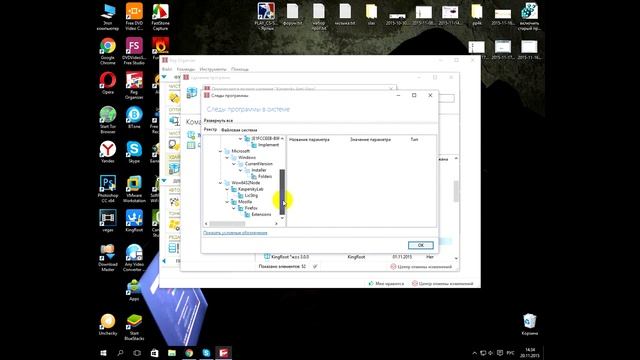Launch Skype from desktop shortcut
This screenshot has height=360, width=640.
click(x=134, y=152)
